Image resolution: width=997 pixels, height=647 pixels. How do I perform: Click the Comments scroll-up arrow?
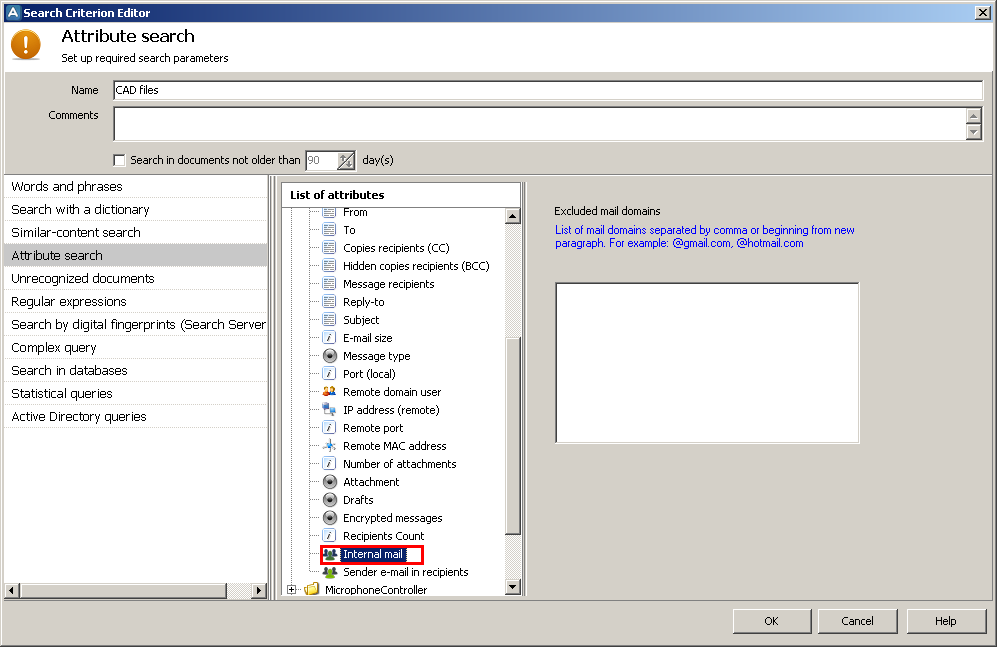click(973, 116)
